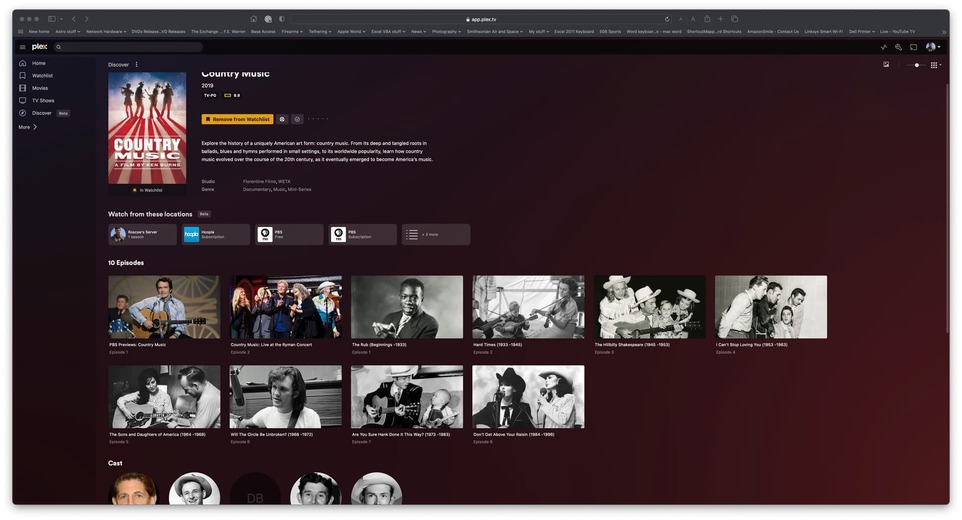The image size is (962, 520).
Task: Click the app.plex.tv address bar
Action: [x=481, y=19]
